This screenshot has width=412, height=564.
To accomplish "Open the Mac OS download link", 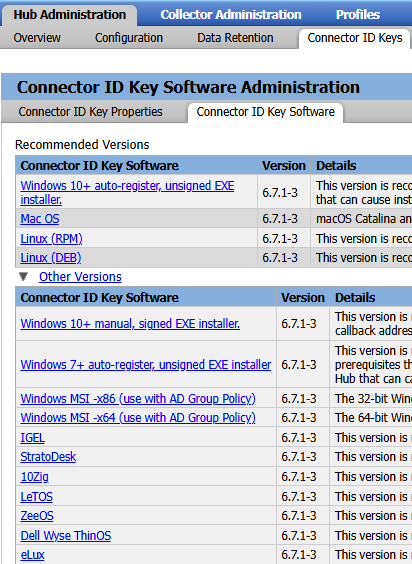I will pyautogui.click(x=40, y=219).
